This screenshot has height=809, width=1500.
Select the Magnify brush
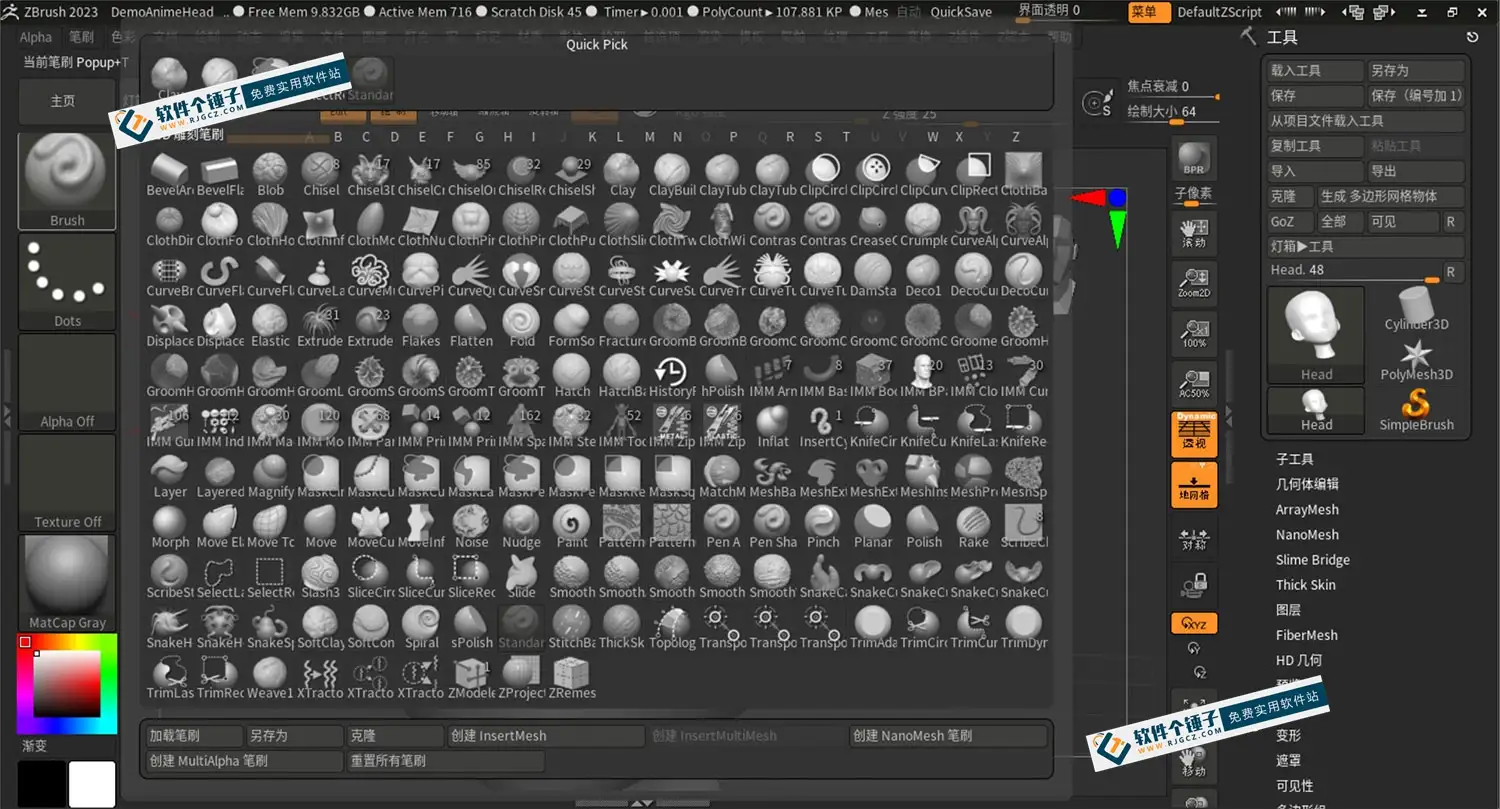click(x=270, y=477)
